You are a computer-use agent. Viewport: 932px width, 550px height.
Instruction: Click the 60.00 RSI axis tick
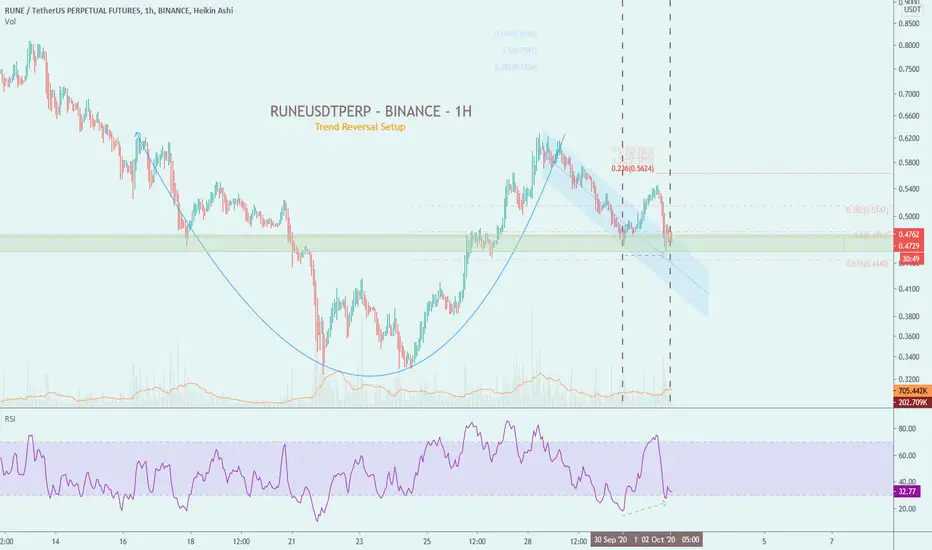pos(907,456)
